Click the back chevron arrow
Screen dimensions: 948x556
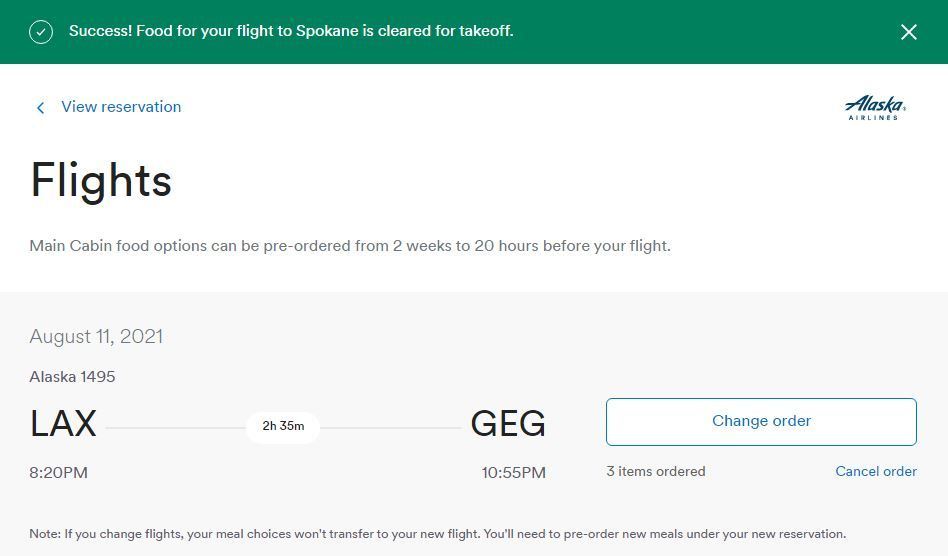click(40, 108)
